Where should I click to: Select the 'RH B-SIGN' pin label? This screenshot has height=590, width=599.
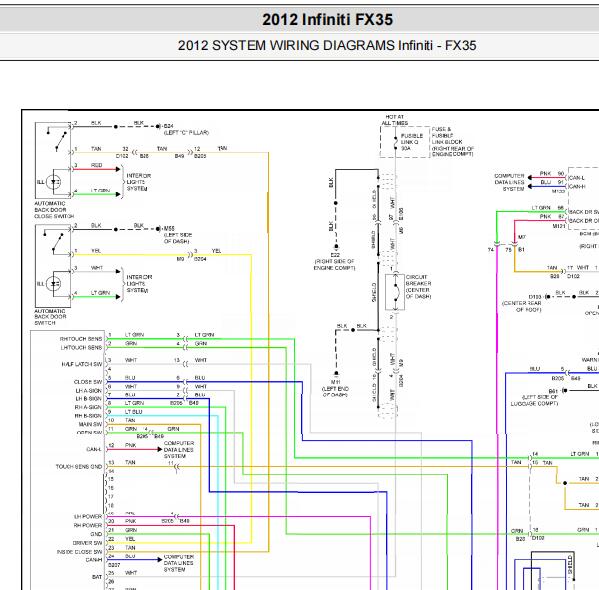[x=88, y=416]
